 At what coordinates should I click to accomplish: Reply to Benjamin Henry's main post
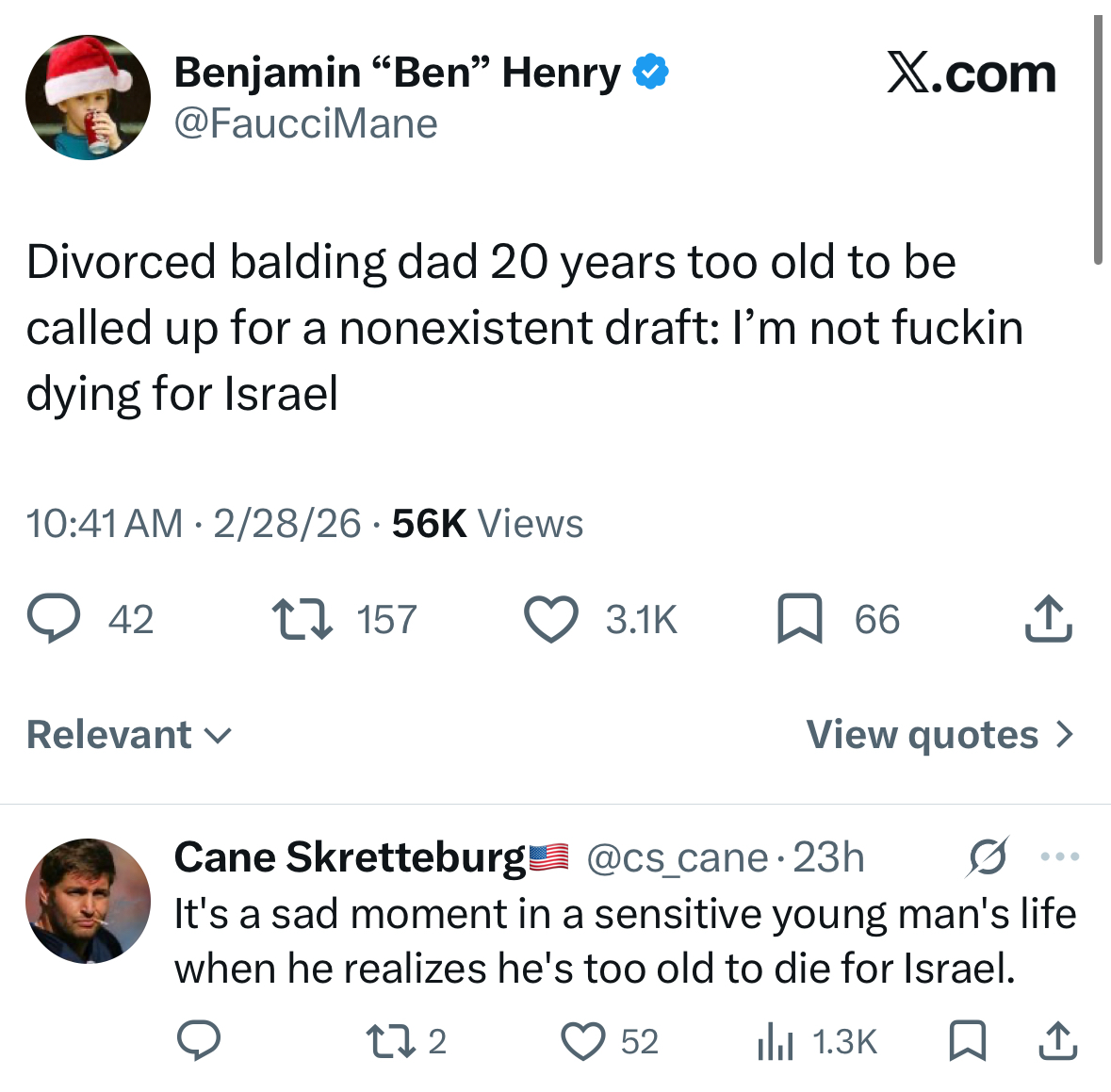pyautogui.click(x=54, y=620)
